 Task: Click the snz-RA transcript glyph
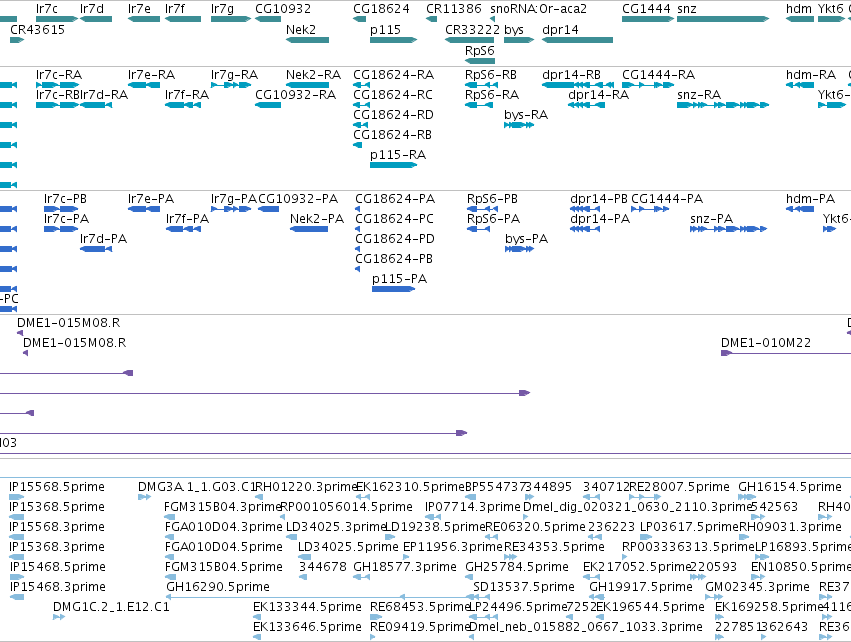(x=723, y=105)
